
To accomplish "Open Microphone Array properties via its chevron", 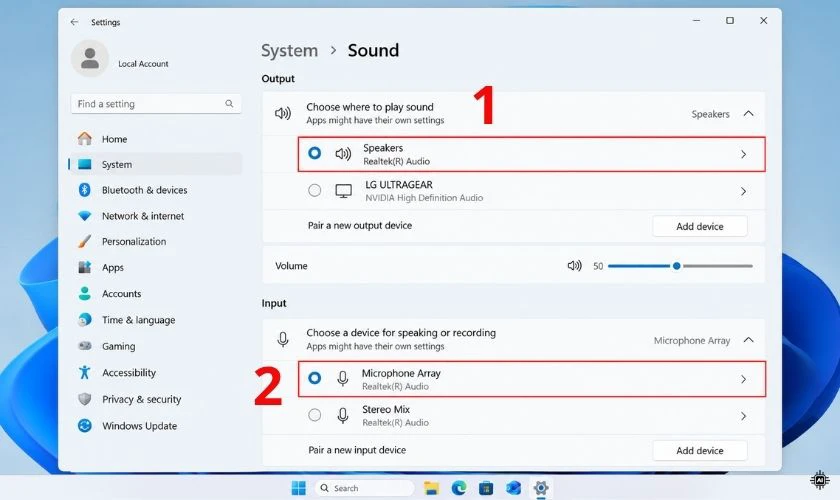I will [x=743, y=379].
